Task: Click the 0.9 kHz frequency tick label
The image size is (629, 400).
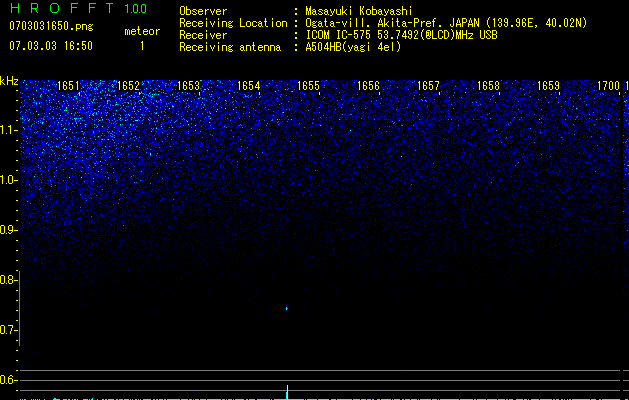Action: [x=8, y=230]
